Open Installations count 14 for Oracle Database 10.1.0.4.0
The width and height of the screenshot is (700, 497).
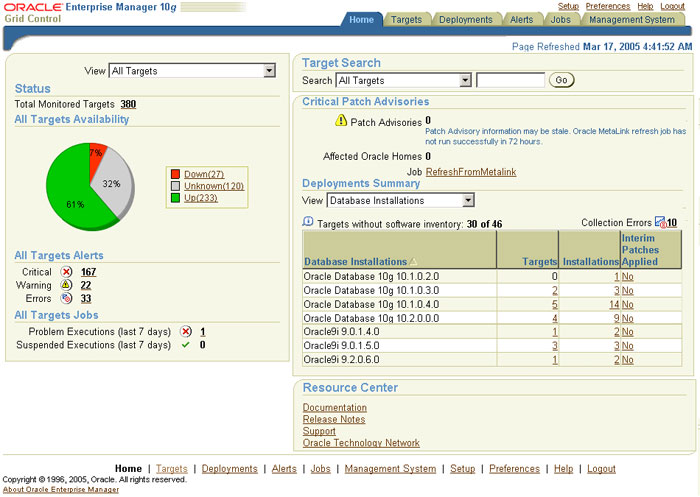coord(614,305)
